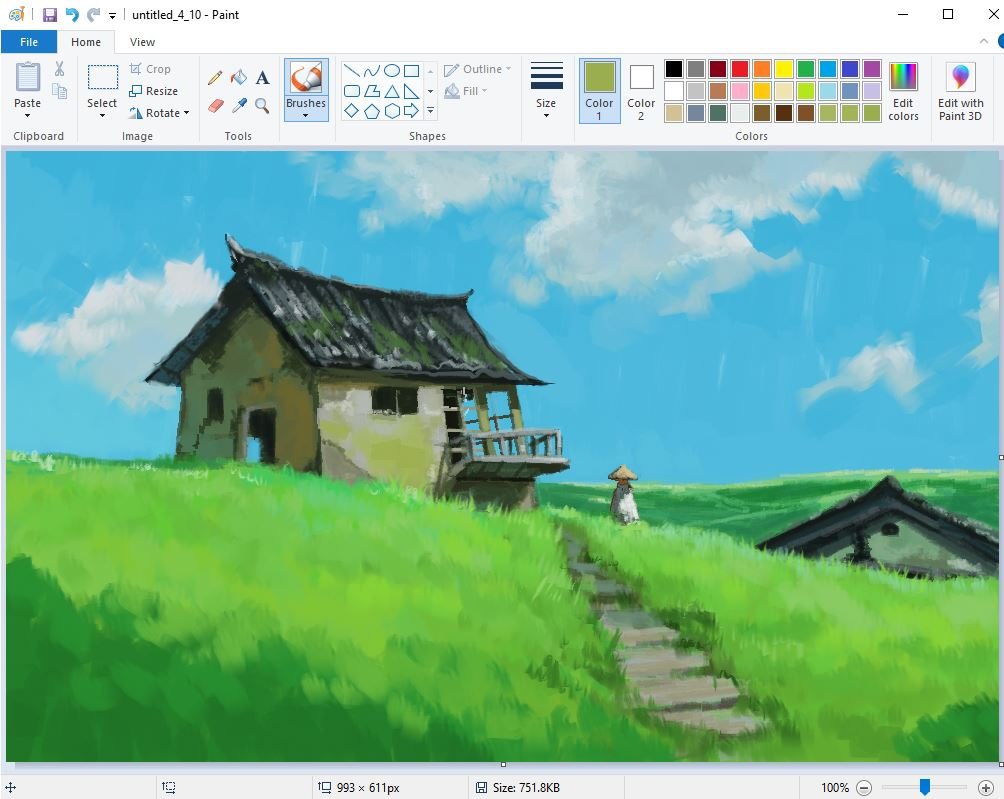Image resolution: width=1004 pixels, height=799 pixels.
Task: Click the Crop button
Action: pos(150,69)
